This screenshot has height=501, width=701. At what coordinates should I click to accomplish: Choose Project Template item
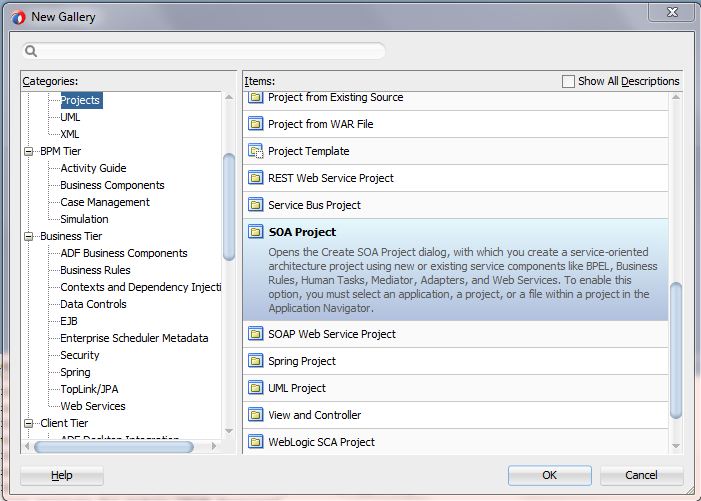[x=456, y=151]
